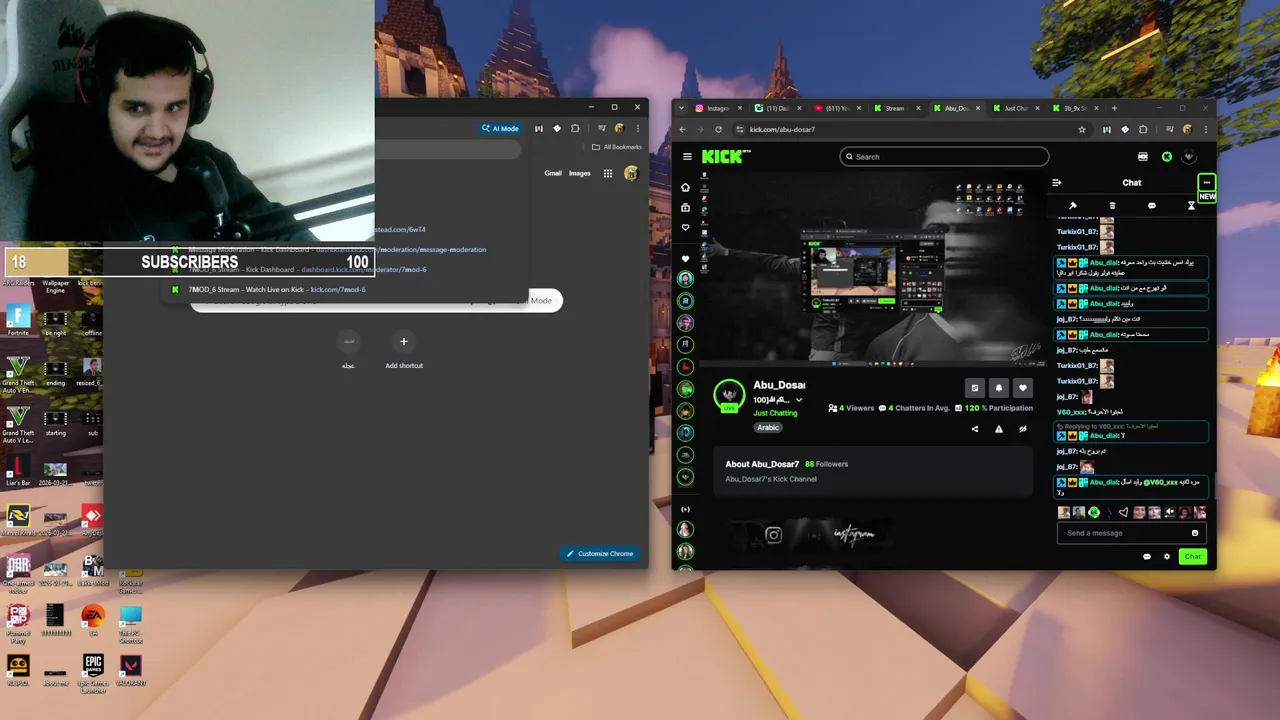Focus the Kick Search field
This screenshot has height=720, width=1280.
point(944,156)
